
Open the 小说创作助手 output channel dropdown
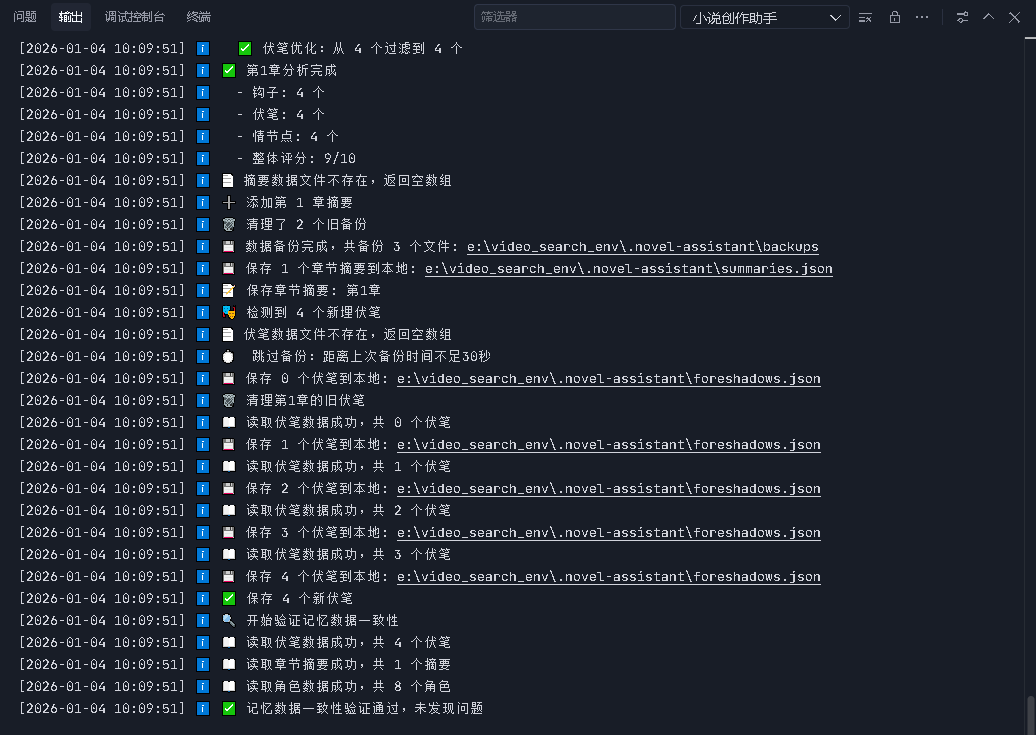(x=764, y=17)
